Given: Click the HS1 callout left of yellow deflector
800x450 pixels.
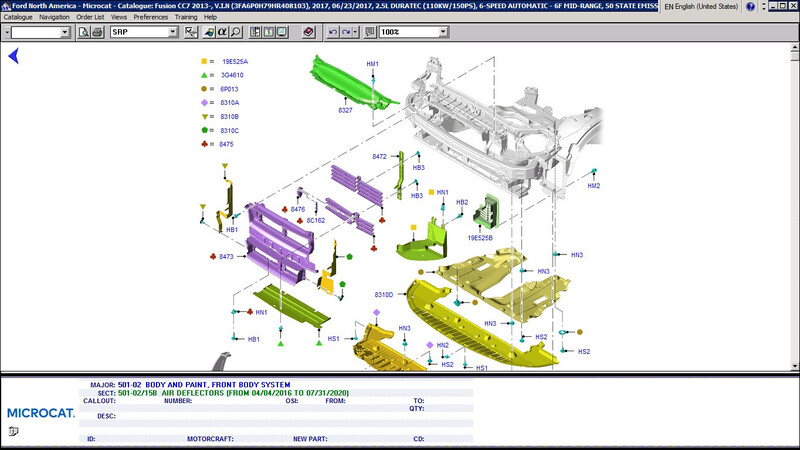Looking at the screenshot, I should 333,339.
